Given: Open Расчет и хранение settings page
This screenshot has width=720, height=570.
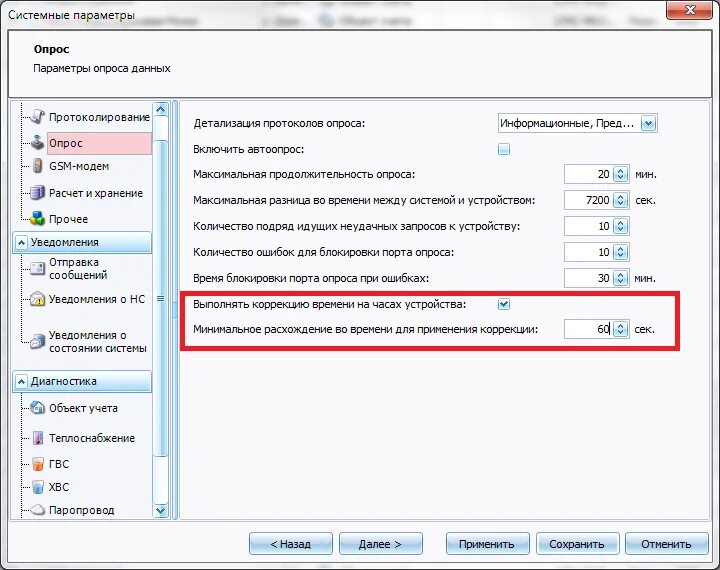Looking at the screenshot, I should pos(96,193).
